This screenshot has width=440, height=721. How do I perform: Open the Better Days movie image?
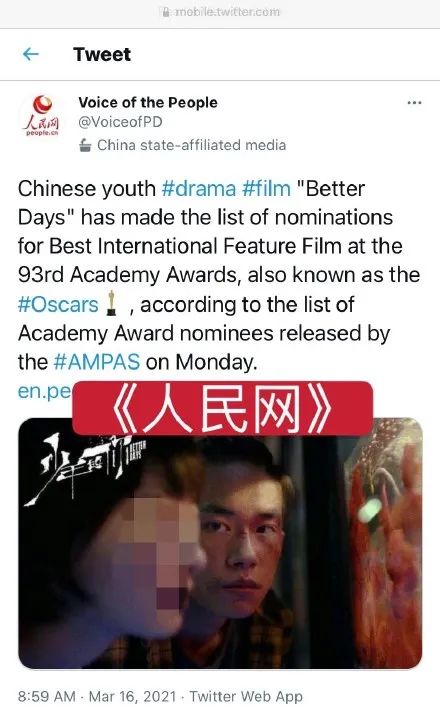[x=220, y=543]
